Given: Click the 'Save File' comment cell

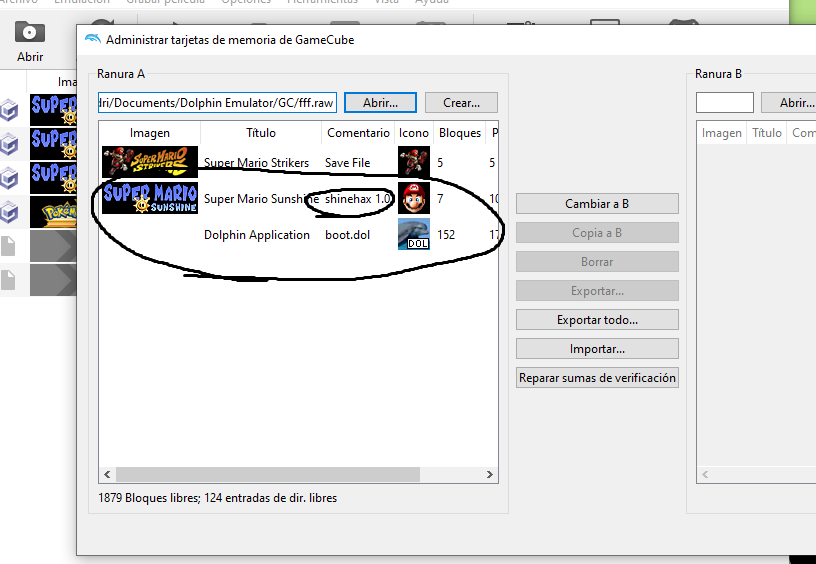Looking at the screenshot, I should [347, 162].
